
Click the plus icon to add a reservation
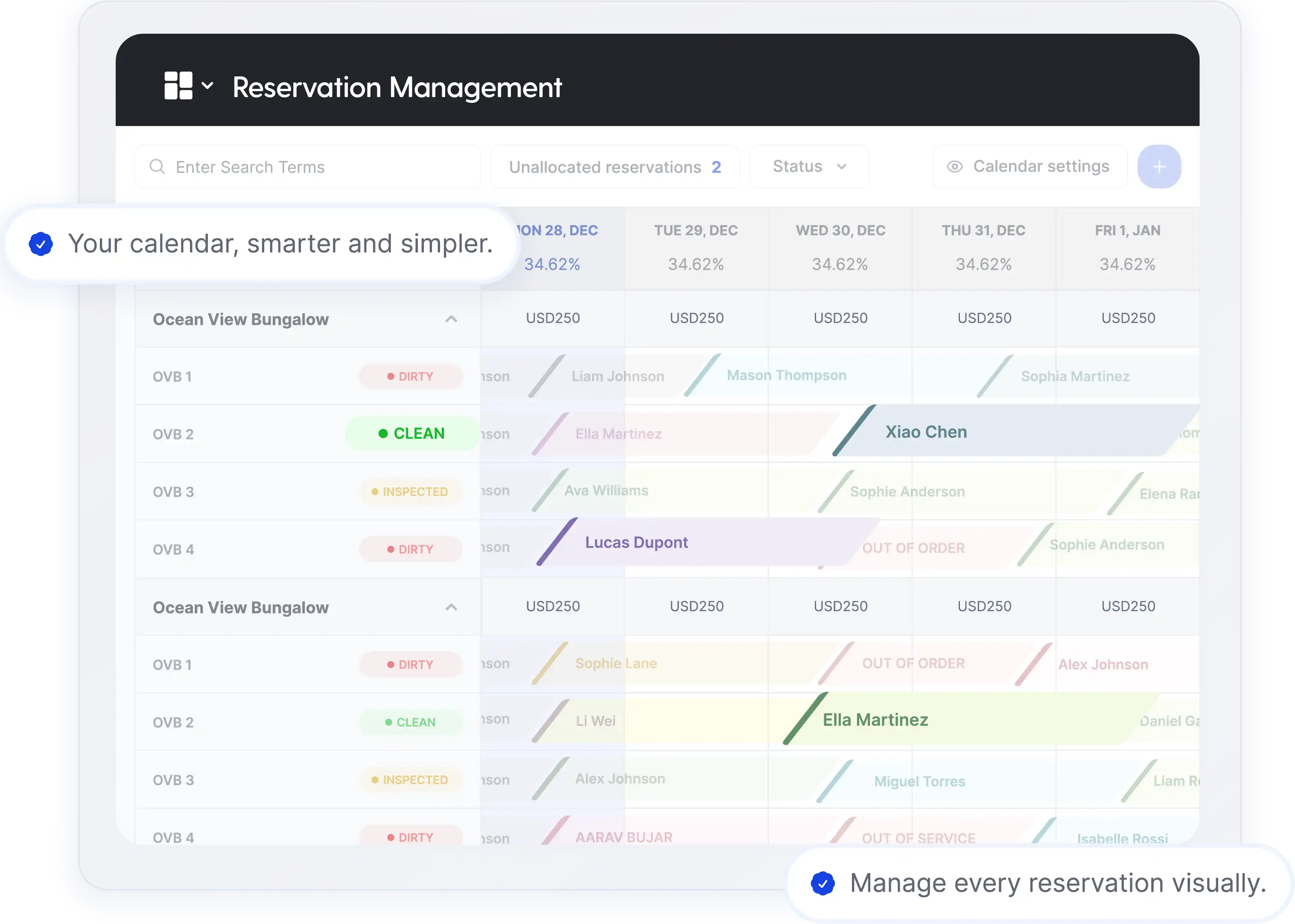pos(1159,166)
